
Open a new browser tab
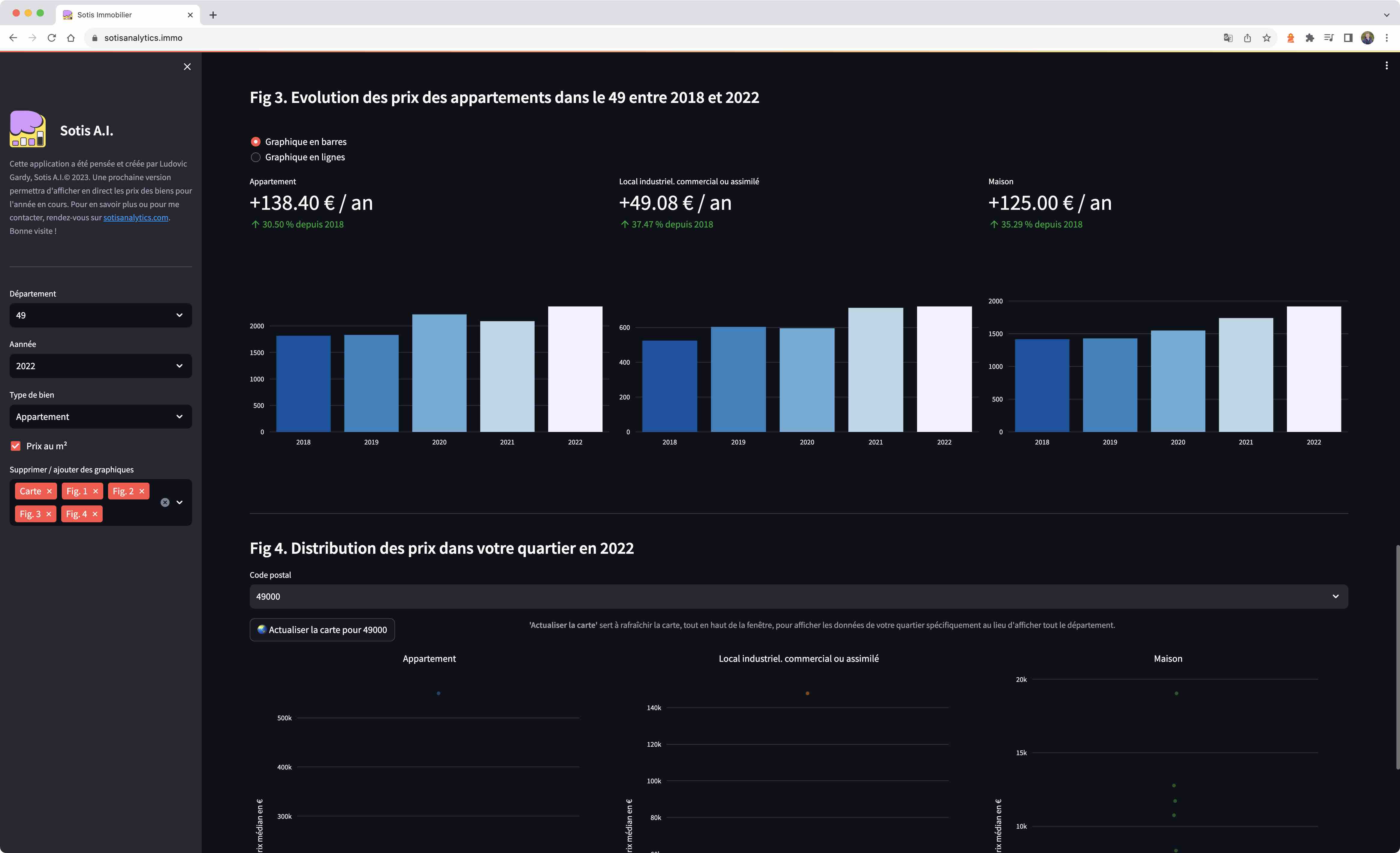213,15
